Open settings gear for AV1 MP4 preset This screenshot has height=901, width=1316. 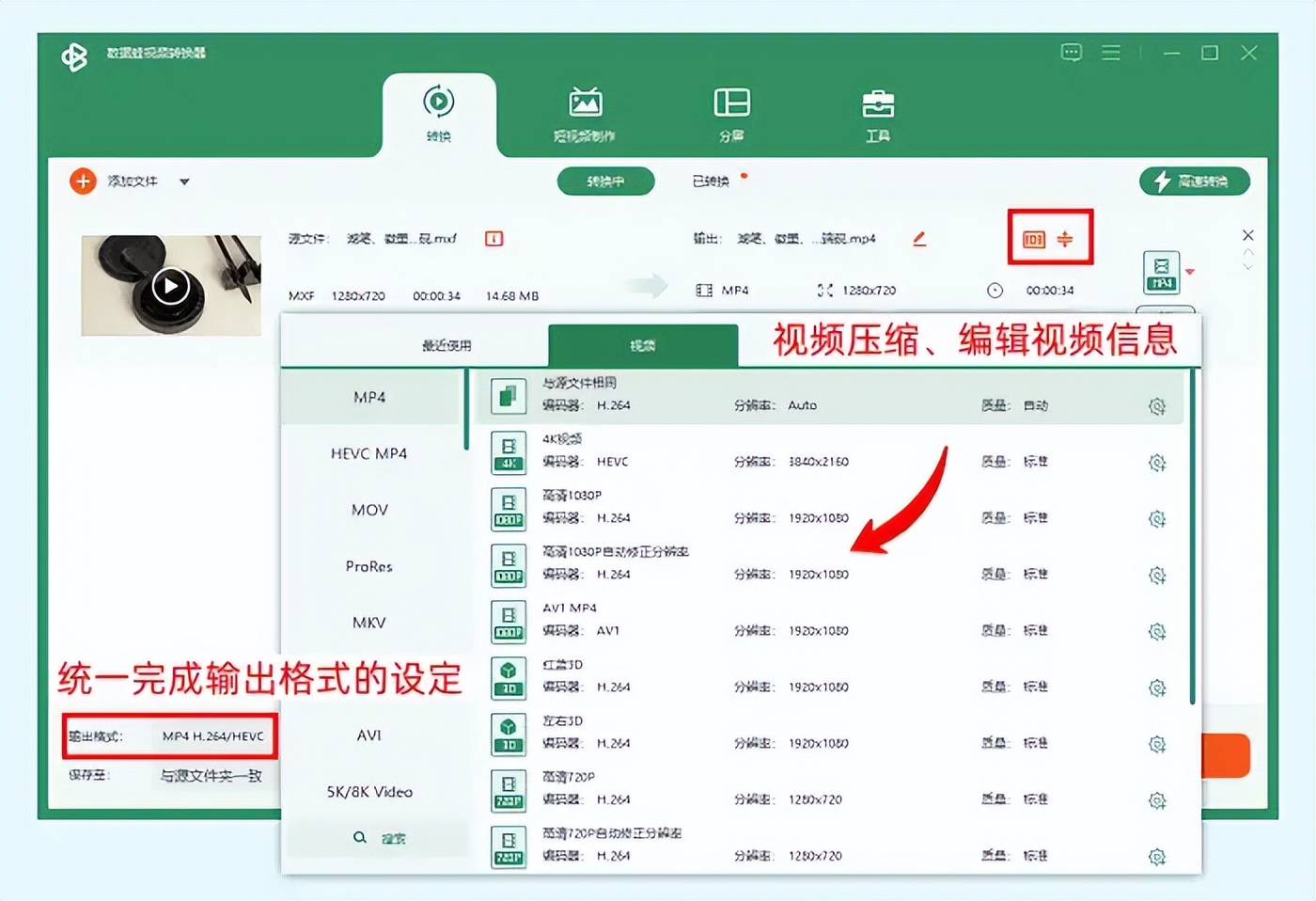(1157, 631)
